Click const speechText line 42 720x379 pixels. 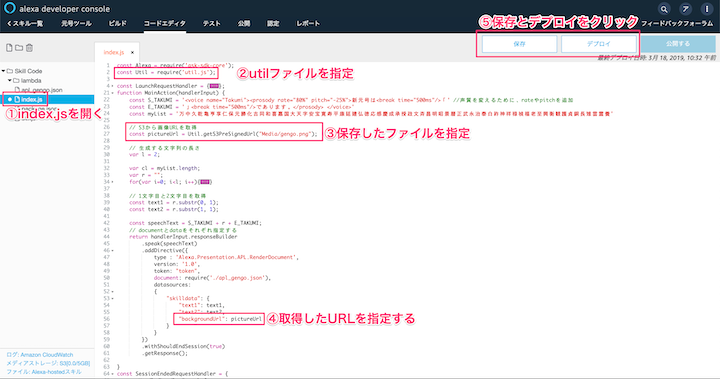[x=195, y=223]
